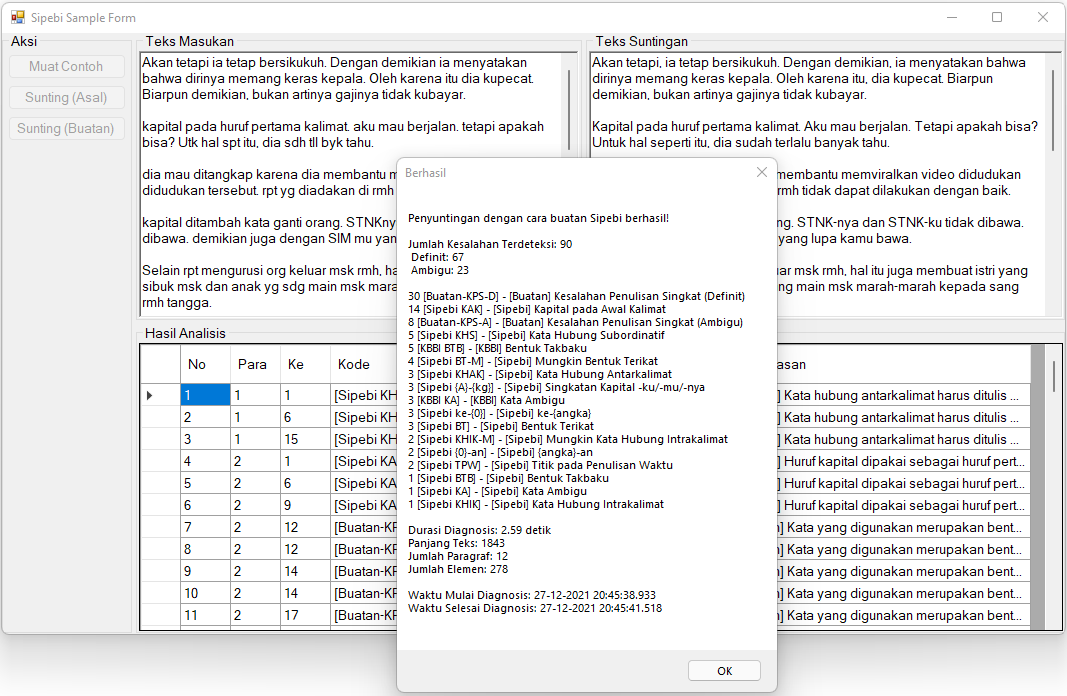Click the 'Panjang Teks: 1843' line
Image resolution: width=1067 pixels, height=696 pixels.
456,543
